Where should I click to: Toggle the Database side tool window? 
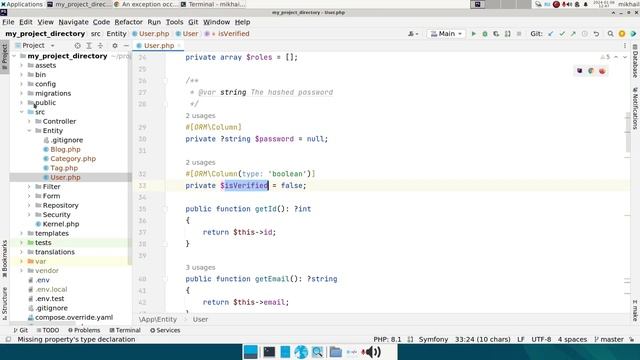[635, 61]
